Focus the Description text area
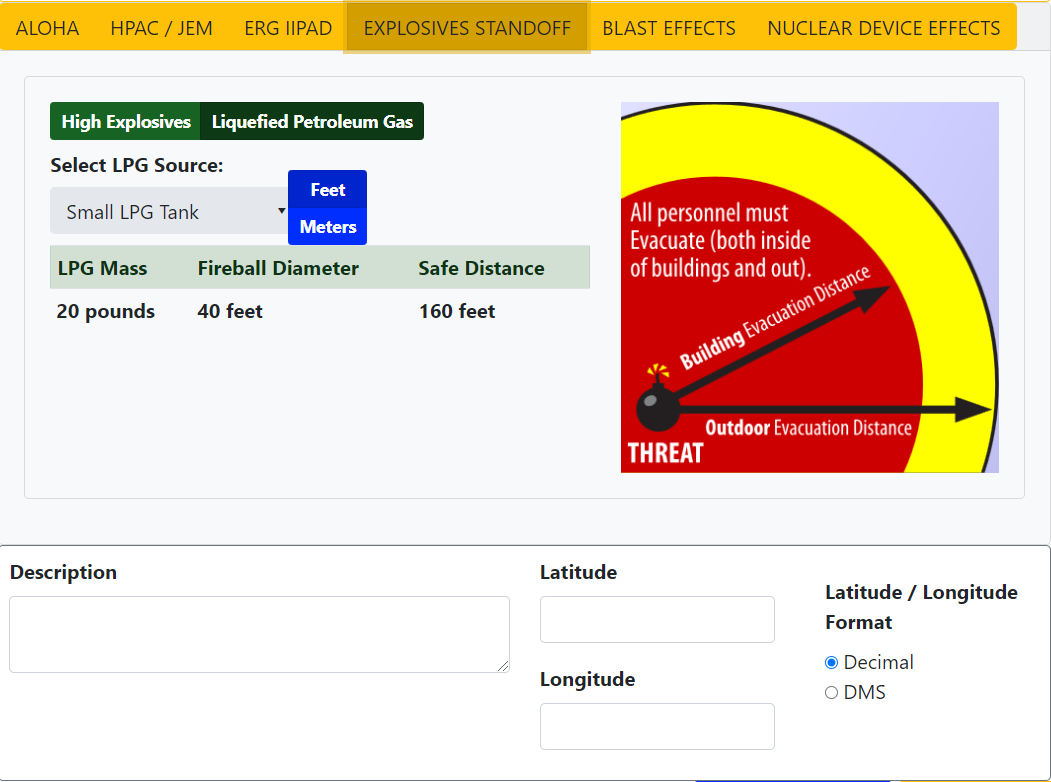 259,635
